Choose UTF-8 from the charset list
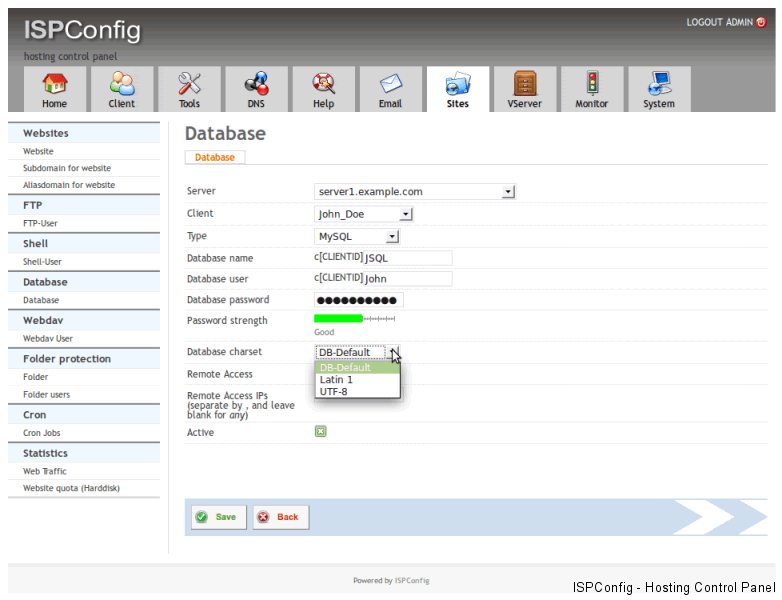 click(333, 391)
